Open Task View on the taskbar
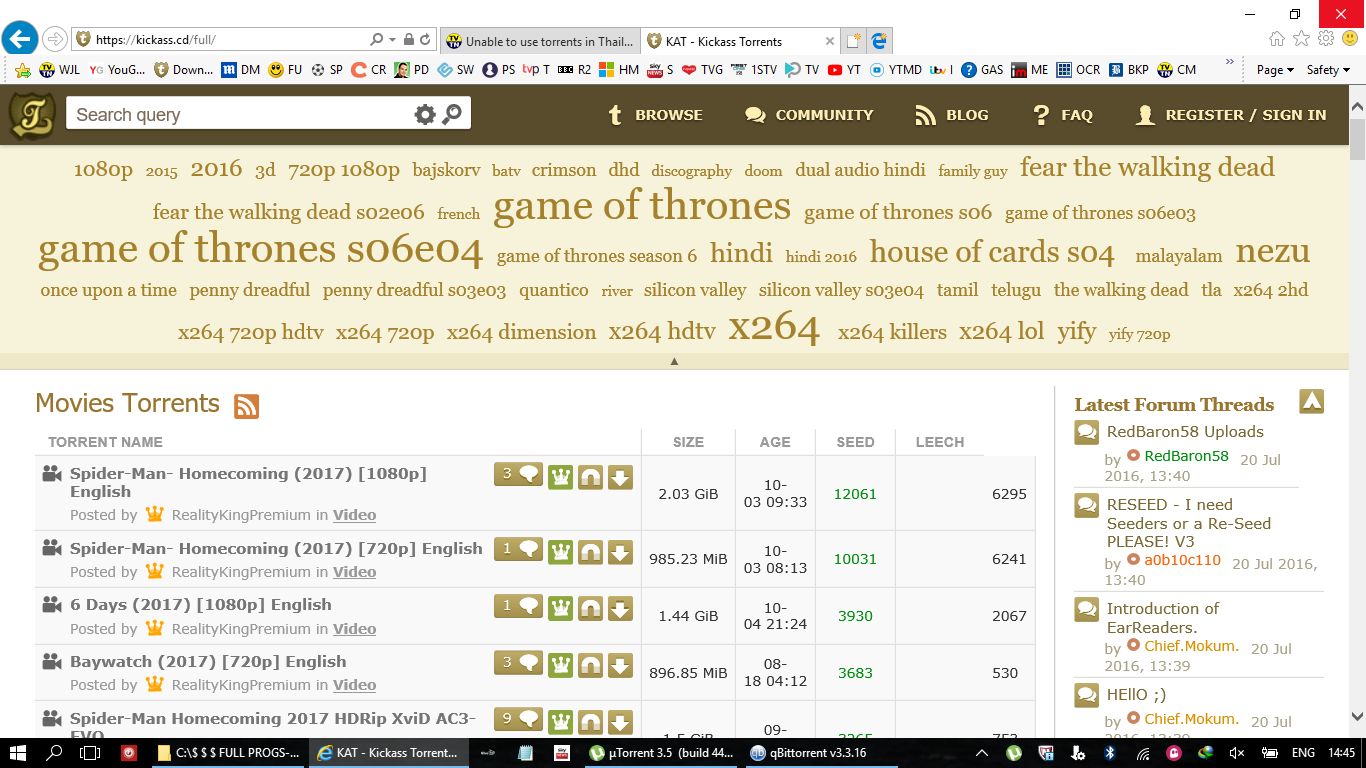This screenshot has height=768, width=1366. pyautogui.click(x=89, y=753)
